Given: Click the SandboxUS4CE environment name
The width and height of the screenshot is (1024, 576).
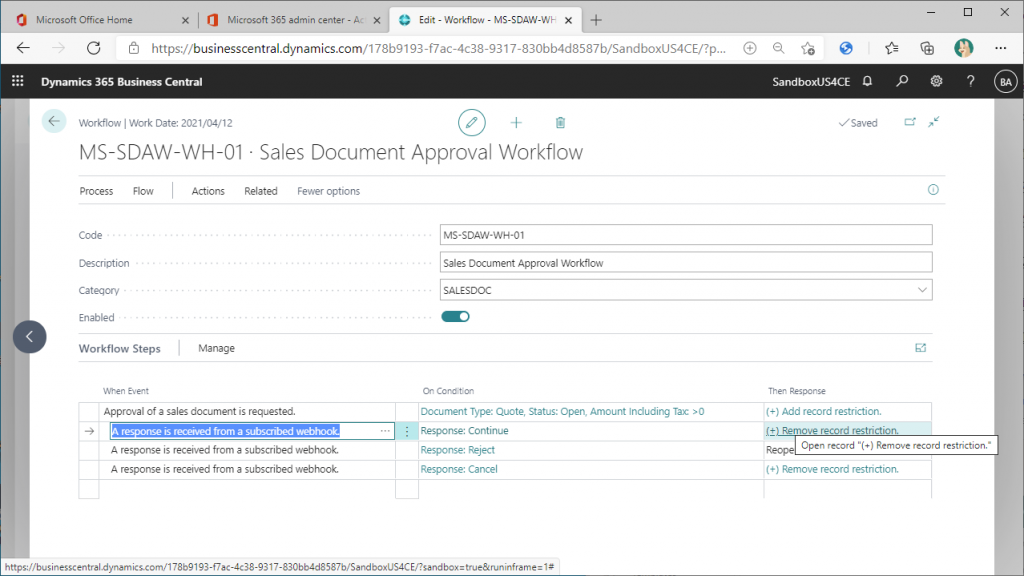Looking at the screenshot, I should (x=811, y=82).
